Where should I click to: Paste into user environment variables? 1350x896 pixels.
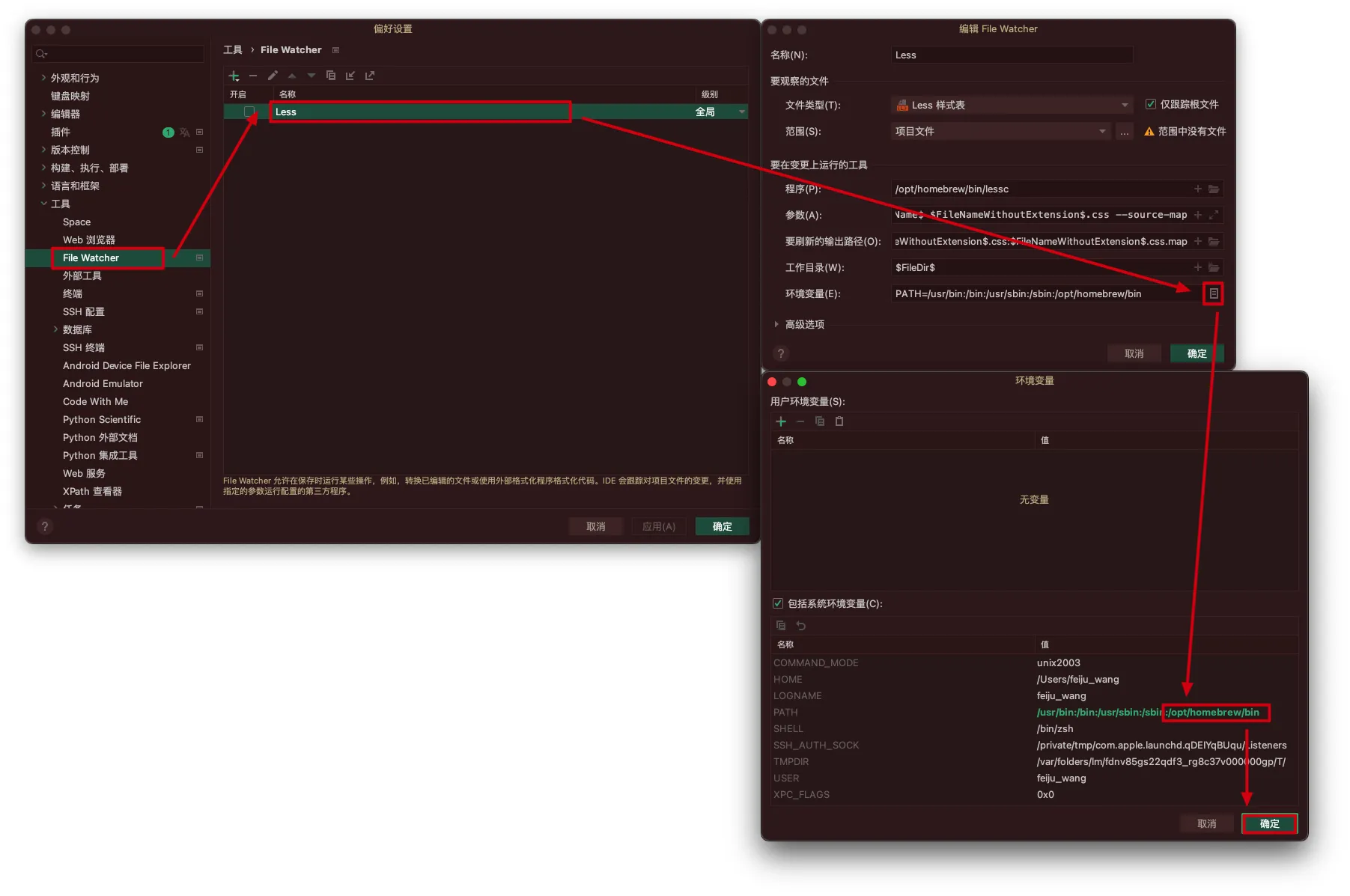point(839,421)
